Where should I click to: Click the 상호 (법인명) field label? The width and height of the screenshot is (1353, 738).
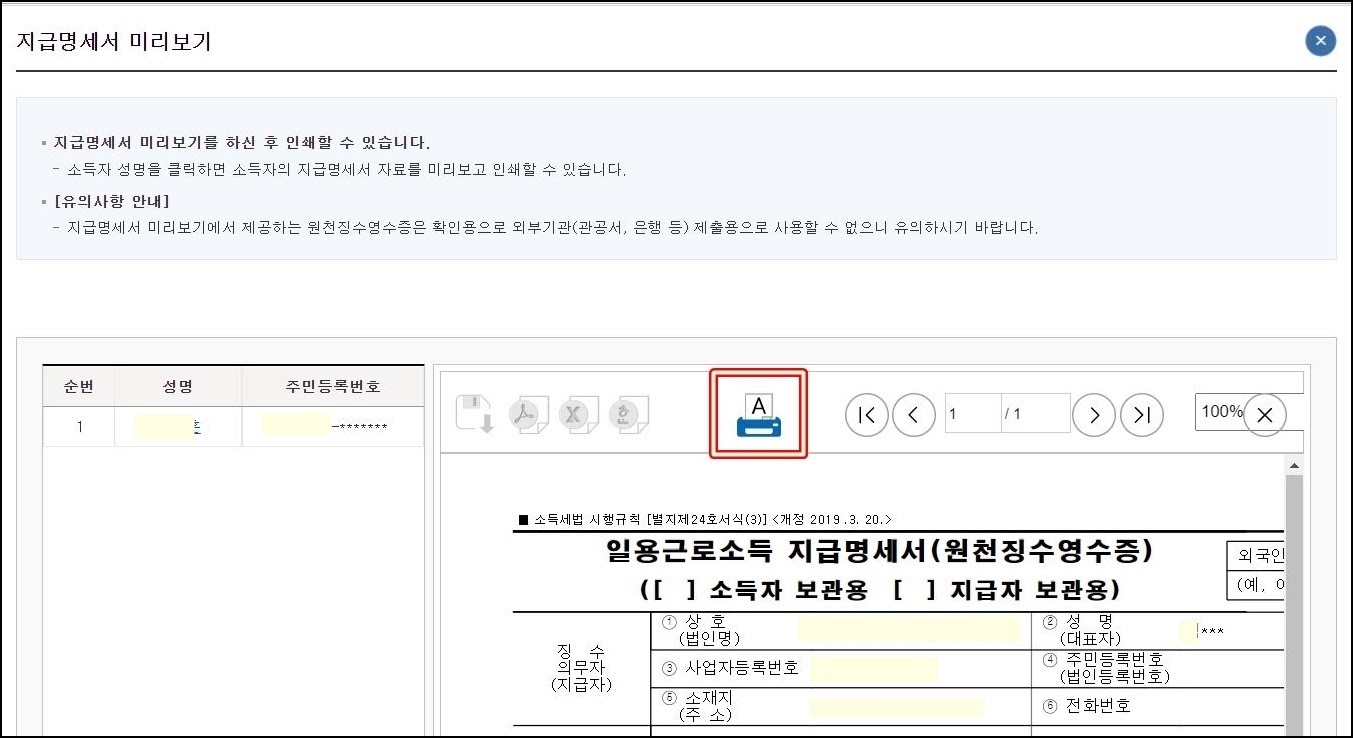pyautogui.click(x=702, y=630)
